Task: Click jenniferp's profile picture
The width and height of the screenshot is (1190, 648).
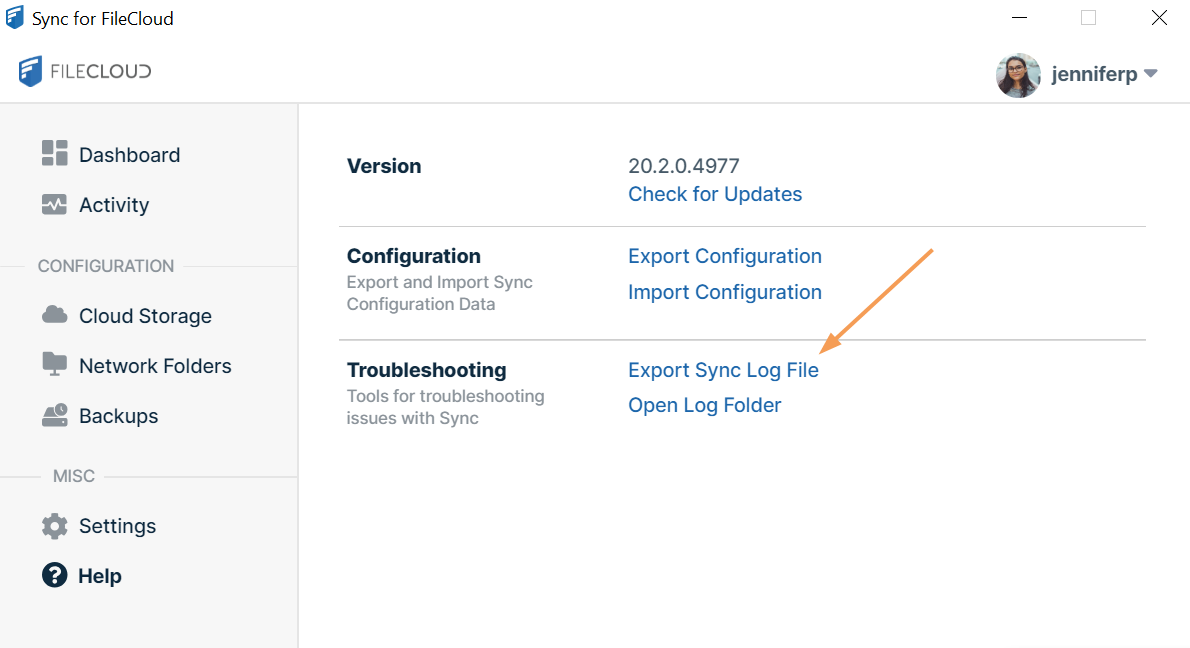Action: 1018,74
